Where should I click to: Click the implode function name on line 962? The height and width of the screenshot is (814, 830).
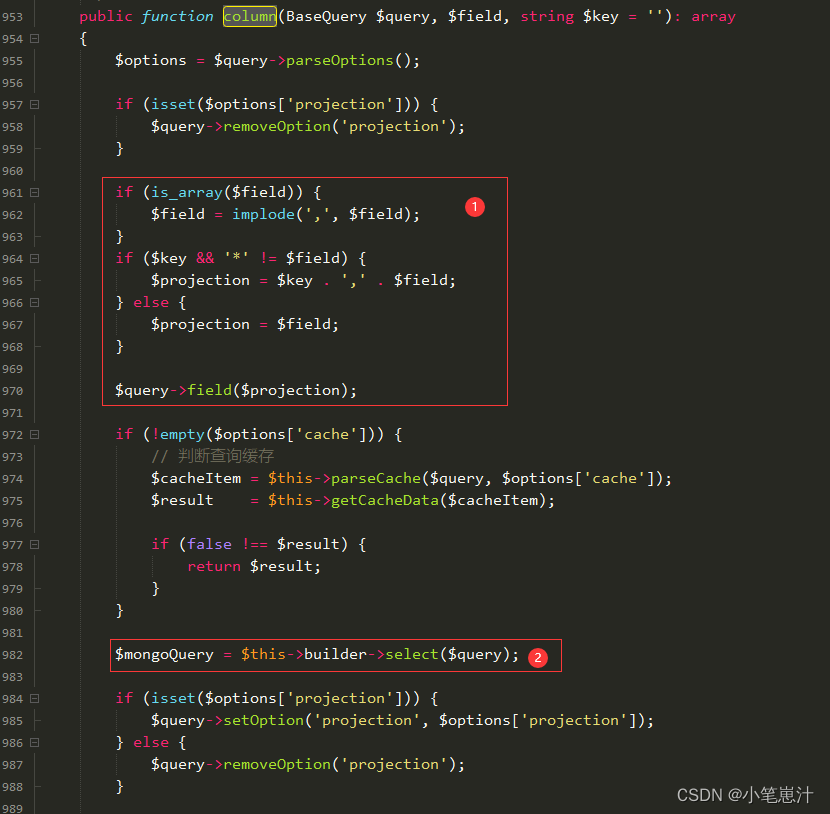[263, 213]
